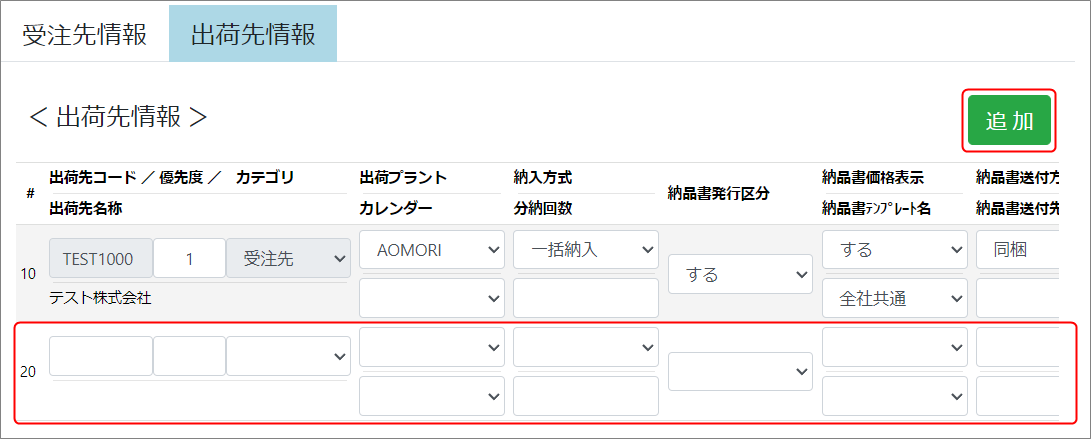Open the 一括納入 納入方式 dropdown
The width and height of the screenshot is (1091, 439).
point(585,250)
